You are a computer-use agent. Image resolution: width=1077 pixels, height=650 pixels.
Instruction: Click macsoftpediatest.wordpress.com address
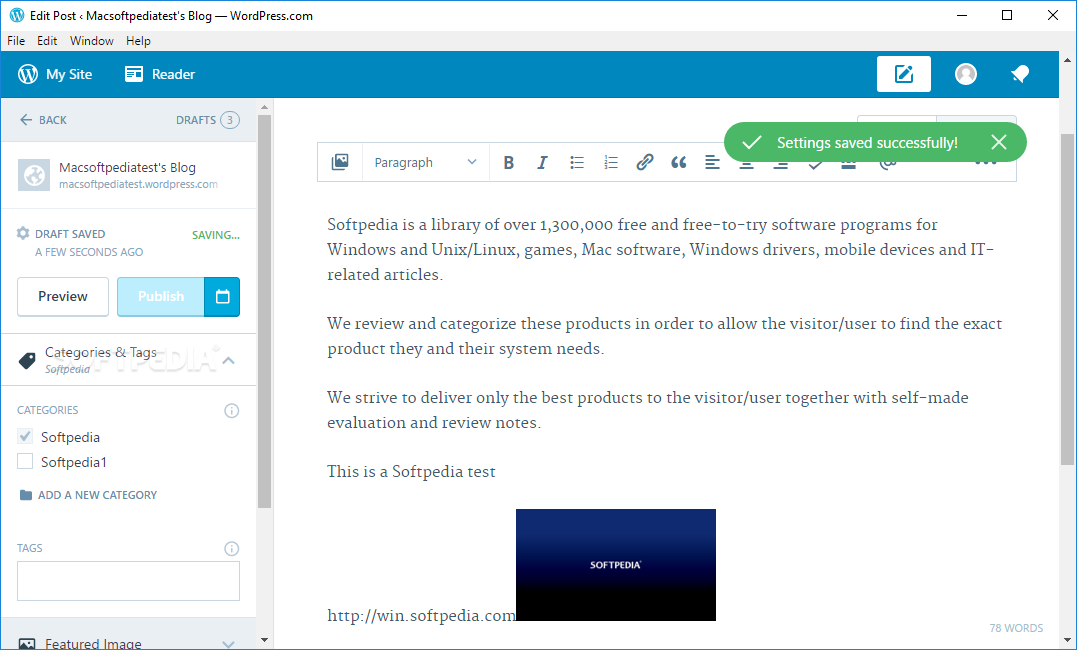point(138,184)
